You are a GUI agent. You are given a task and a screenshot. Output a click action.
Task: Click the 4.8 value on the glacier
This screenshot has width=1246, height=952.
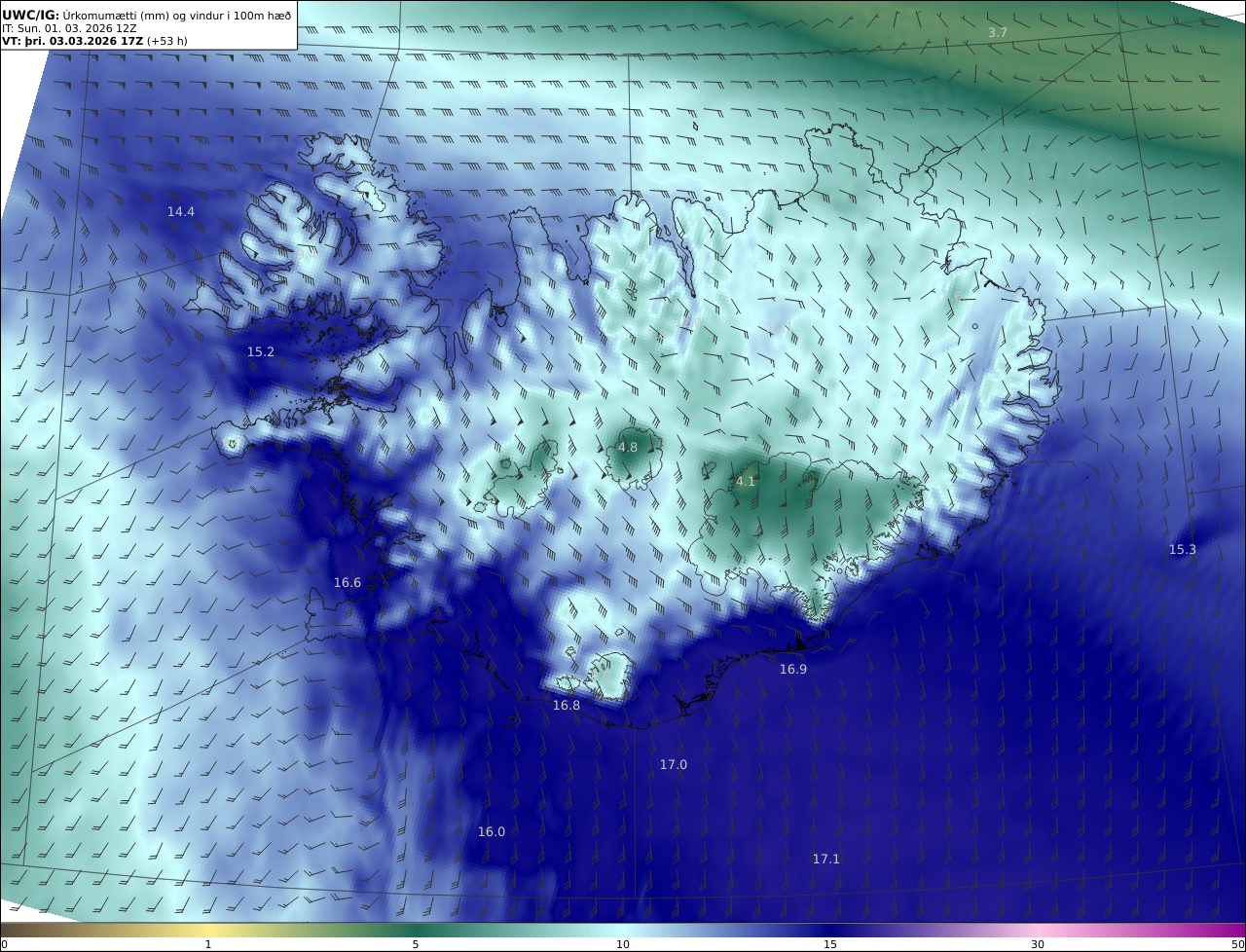pyautogui.click(x=628, y=448)
